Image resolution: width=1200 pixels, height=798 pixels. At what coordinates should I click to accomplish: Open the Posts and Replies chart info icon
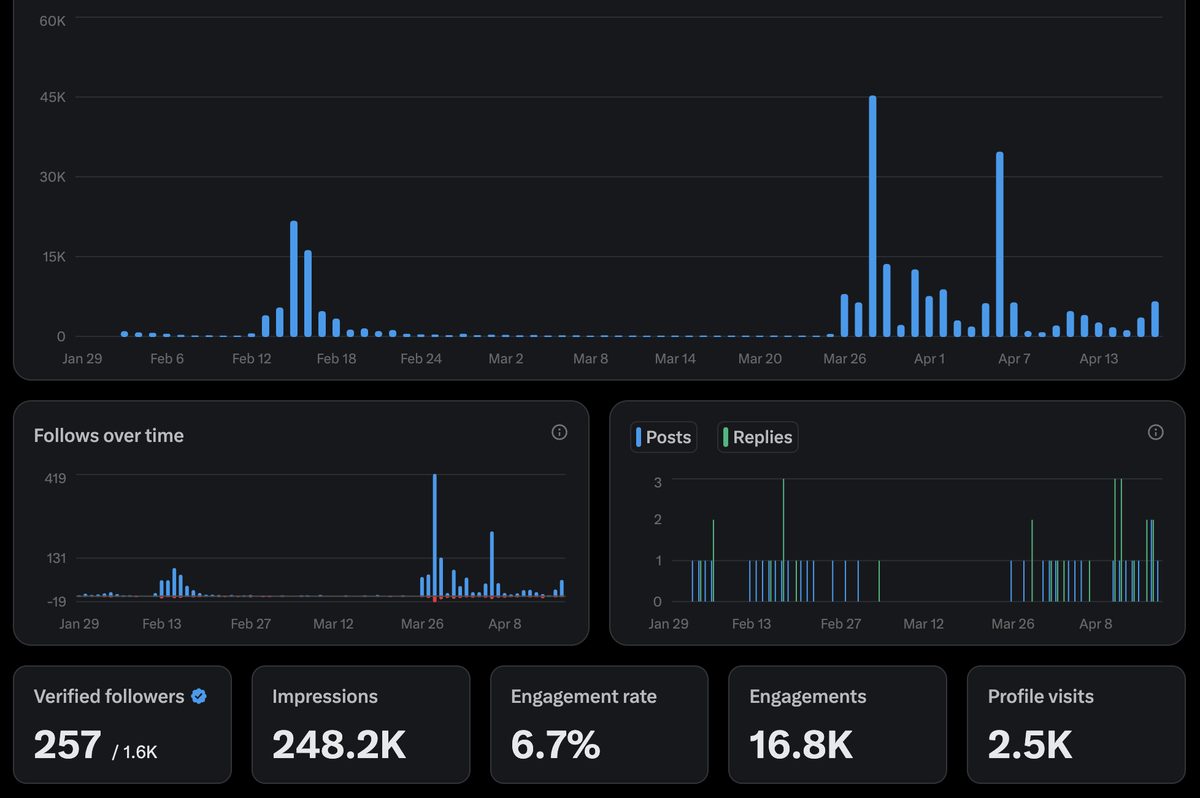click(1155, 432)
